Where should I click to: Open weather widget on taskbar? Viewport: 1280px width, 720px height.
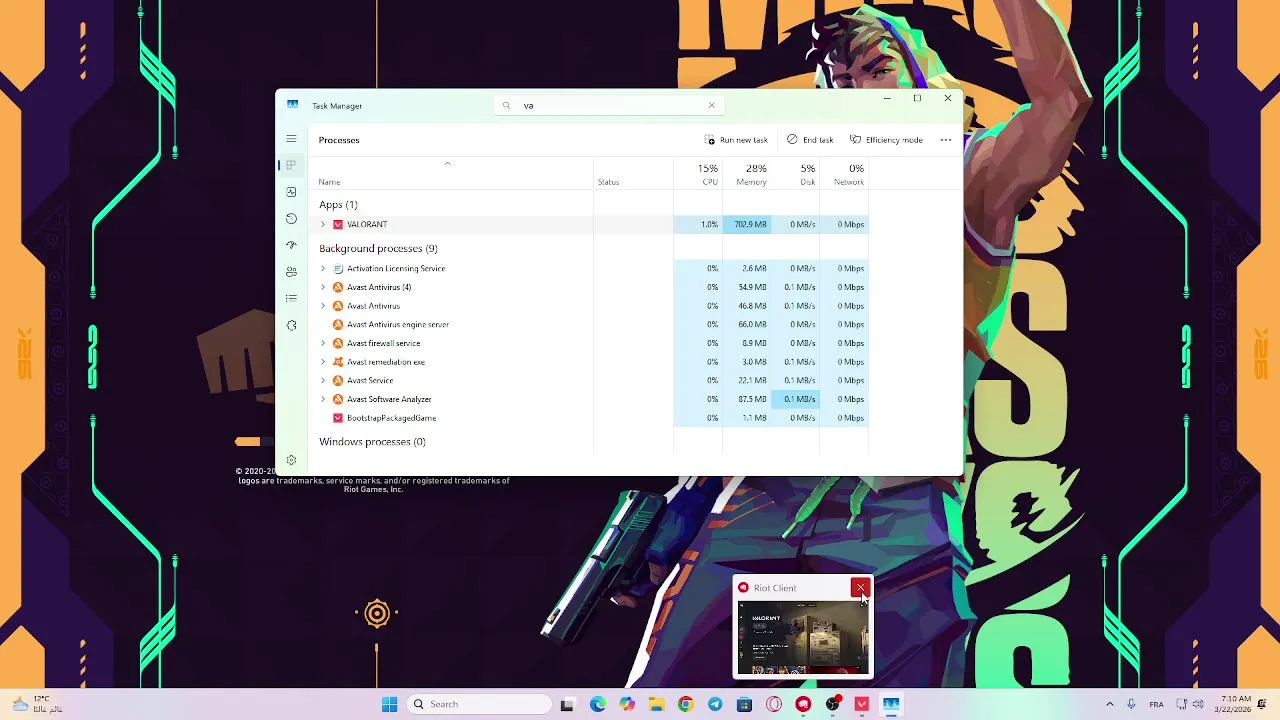click(37, 704)
